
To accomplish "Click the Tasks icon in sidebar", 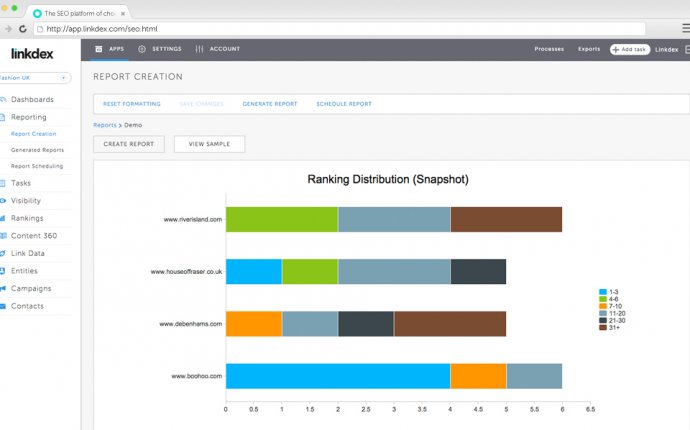I will [4, 183].
